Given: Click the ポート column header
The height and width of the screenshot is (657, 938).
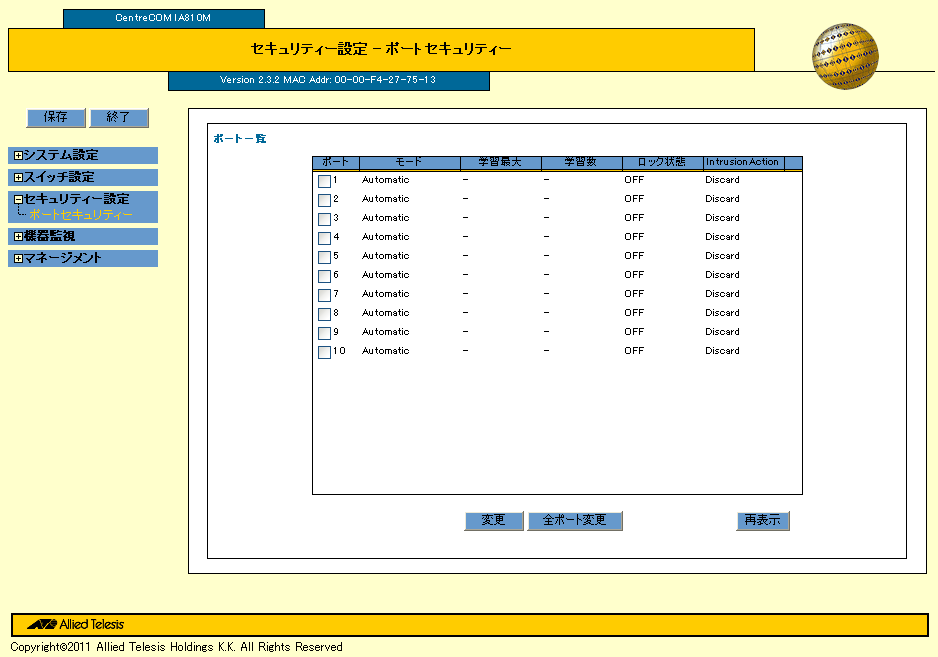Looking at the screenshot, I should (336, 162).
